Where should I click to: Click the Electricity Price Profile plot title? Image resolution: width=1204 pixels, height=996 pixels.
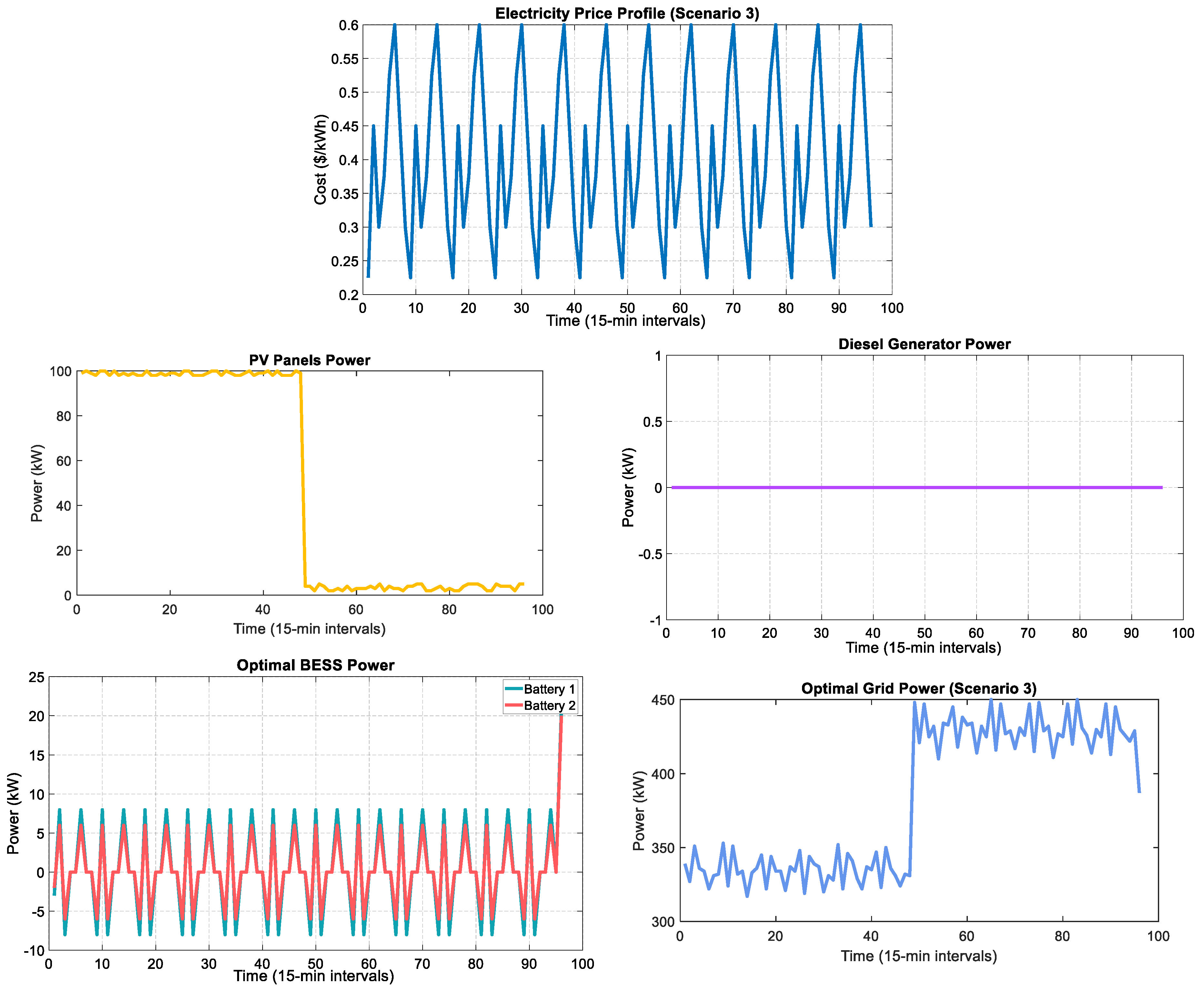tap(627, 13)
